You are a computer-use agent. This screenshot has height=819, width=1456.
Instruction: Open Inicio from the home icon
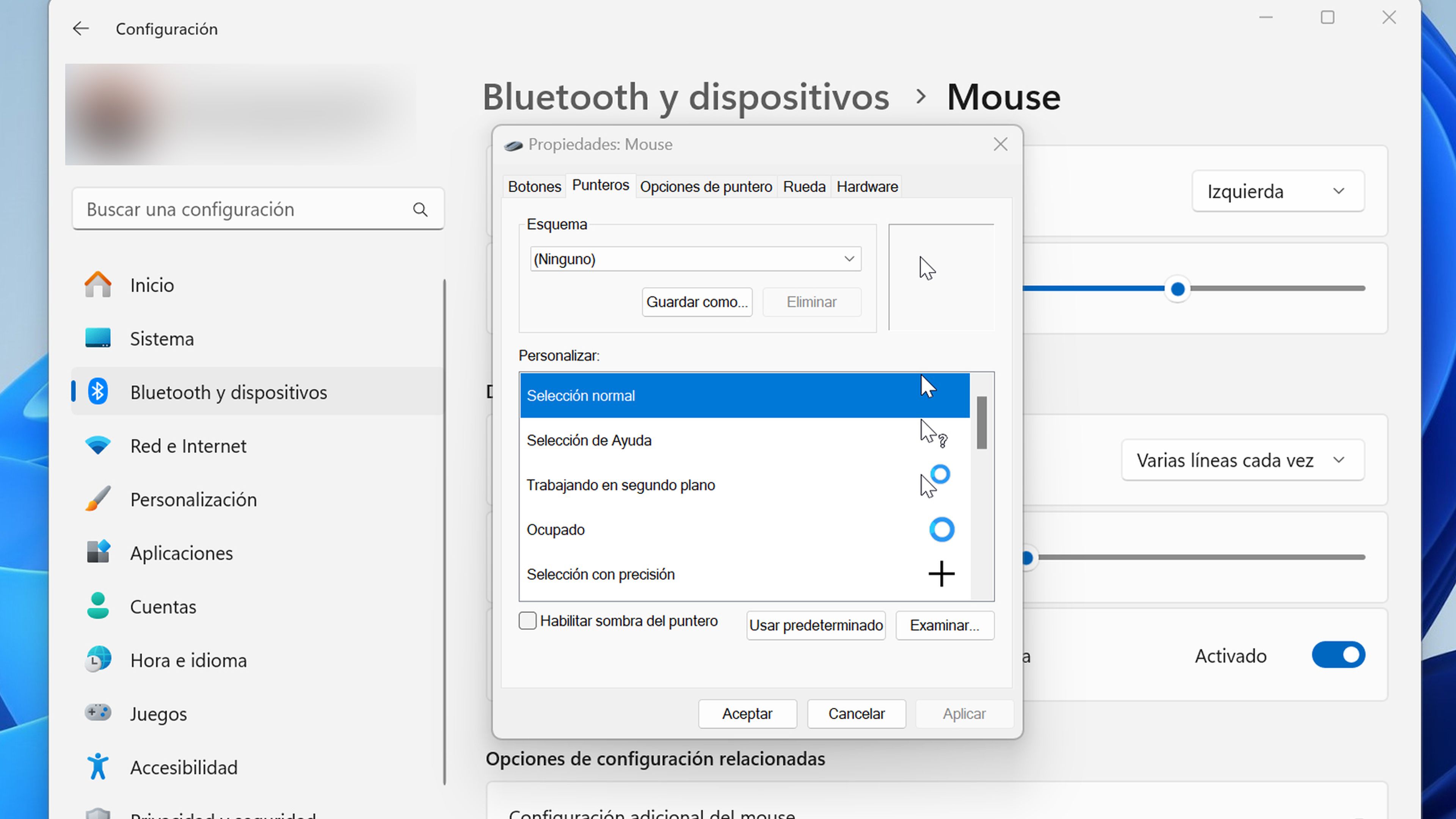click(98, 284)
